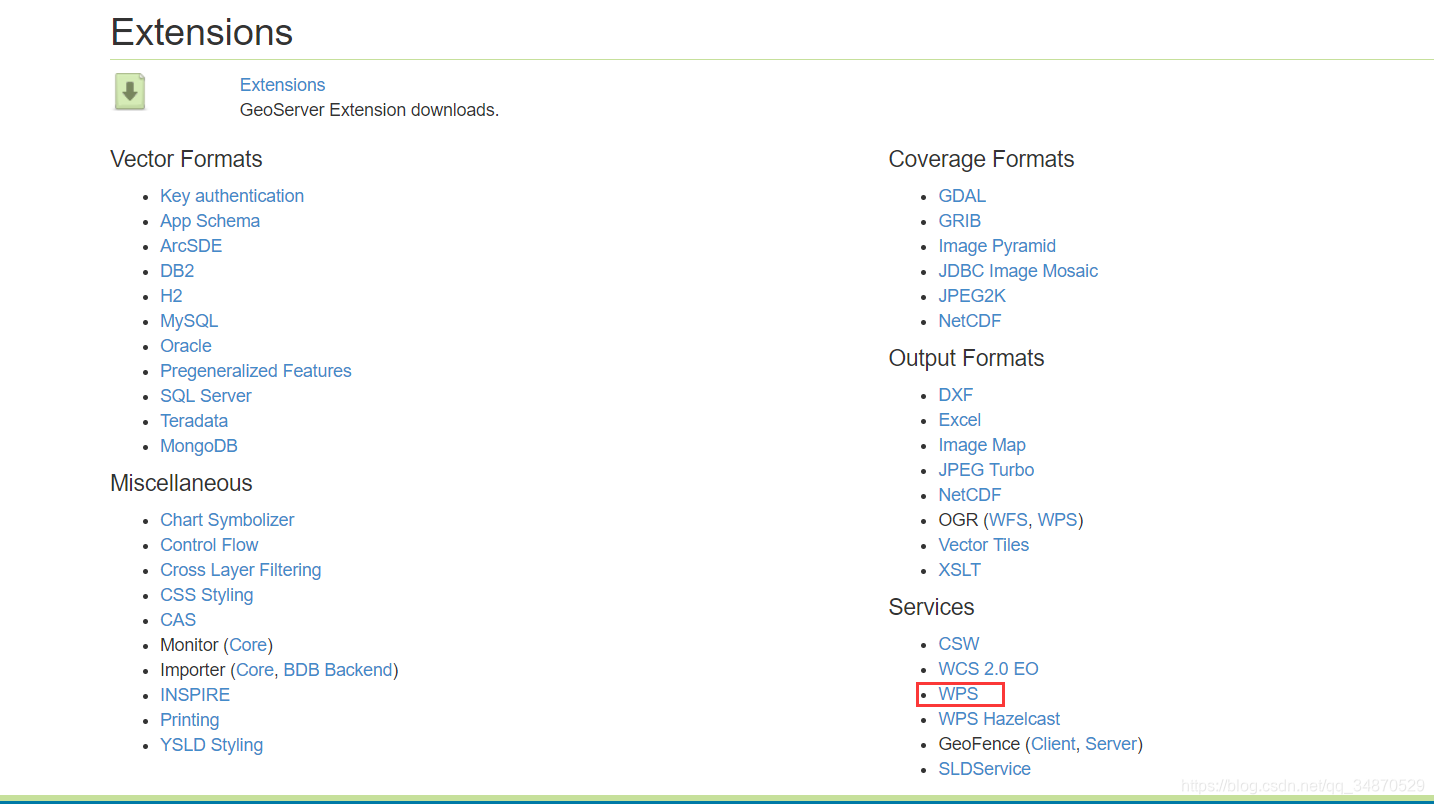Open Cross Layer Filtering link

point(241,570)
